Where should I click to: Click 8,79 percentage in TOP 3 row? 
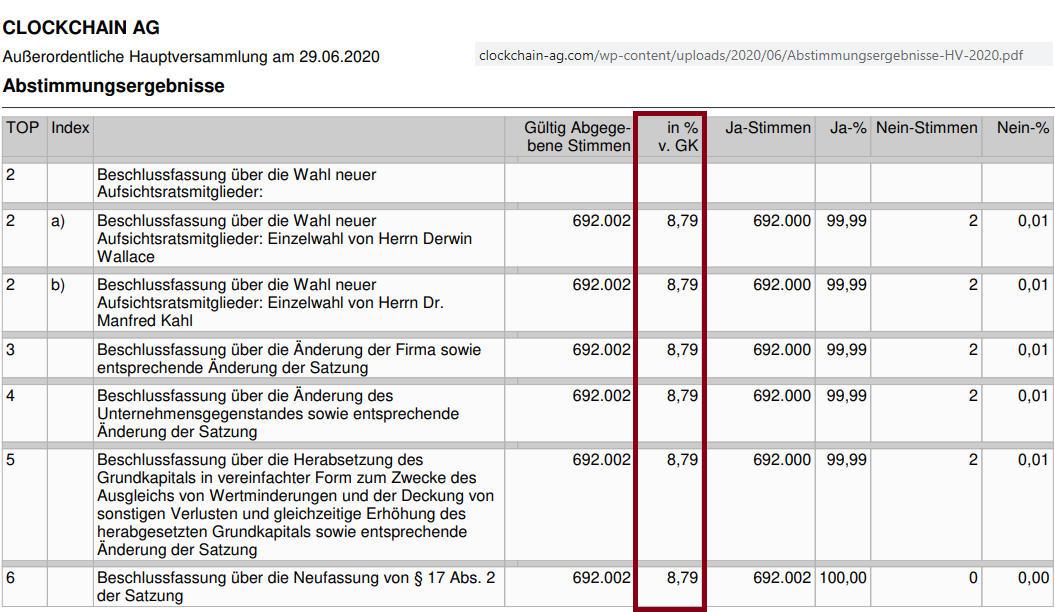(682, 350)
